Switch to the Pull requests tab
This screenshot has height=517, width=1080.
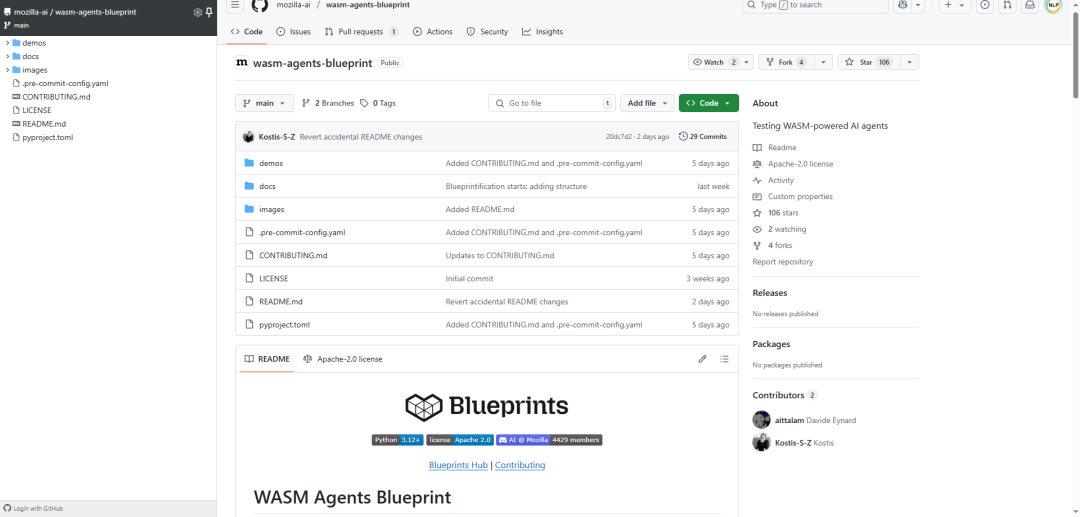(362, 32)
